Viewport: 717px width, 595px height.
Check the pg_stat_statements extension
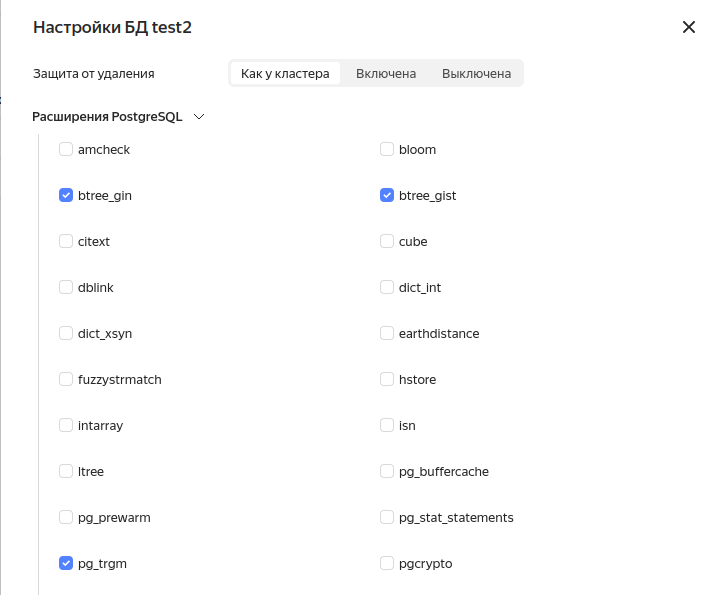pos(387,518)
